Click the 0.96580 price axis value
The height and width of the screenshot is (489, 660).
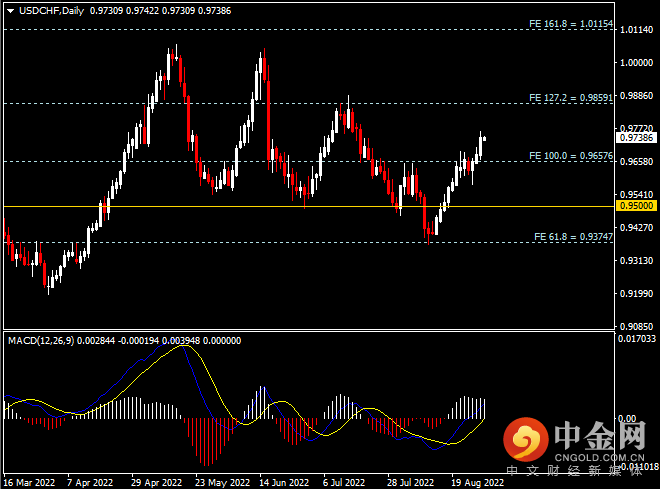[x=636, y=162]
